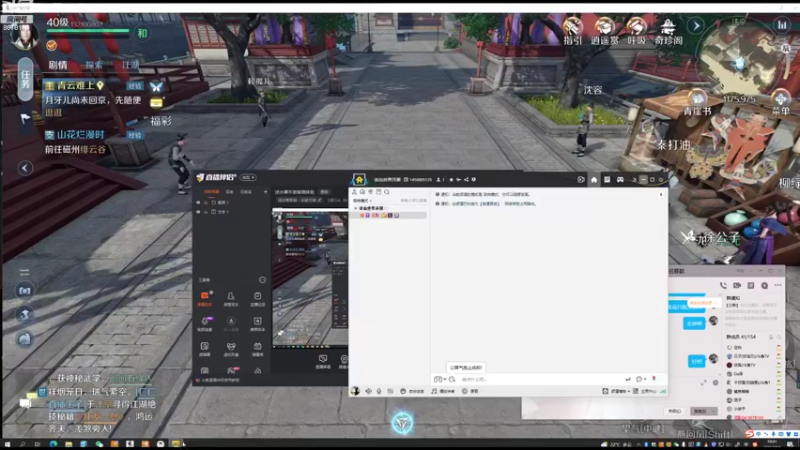Open the list icon in YY titlebar
This screenshot has height=450, width=800.
click(607, 180)
